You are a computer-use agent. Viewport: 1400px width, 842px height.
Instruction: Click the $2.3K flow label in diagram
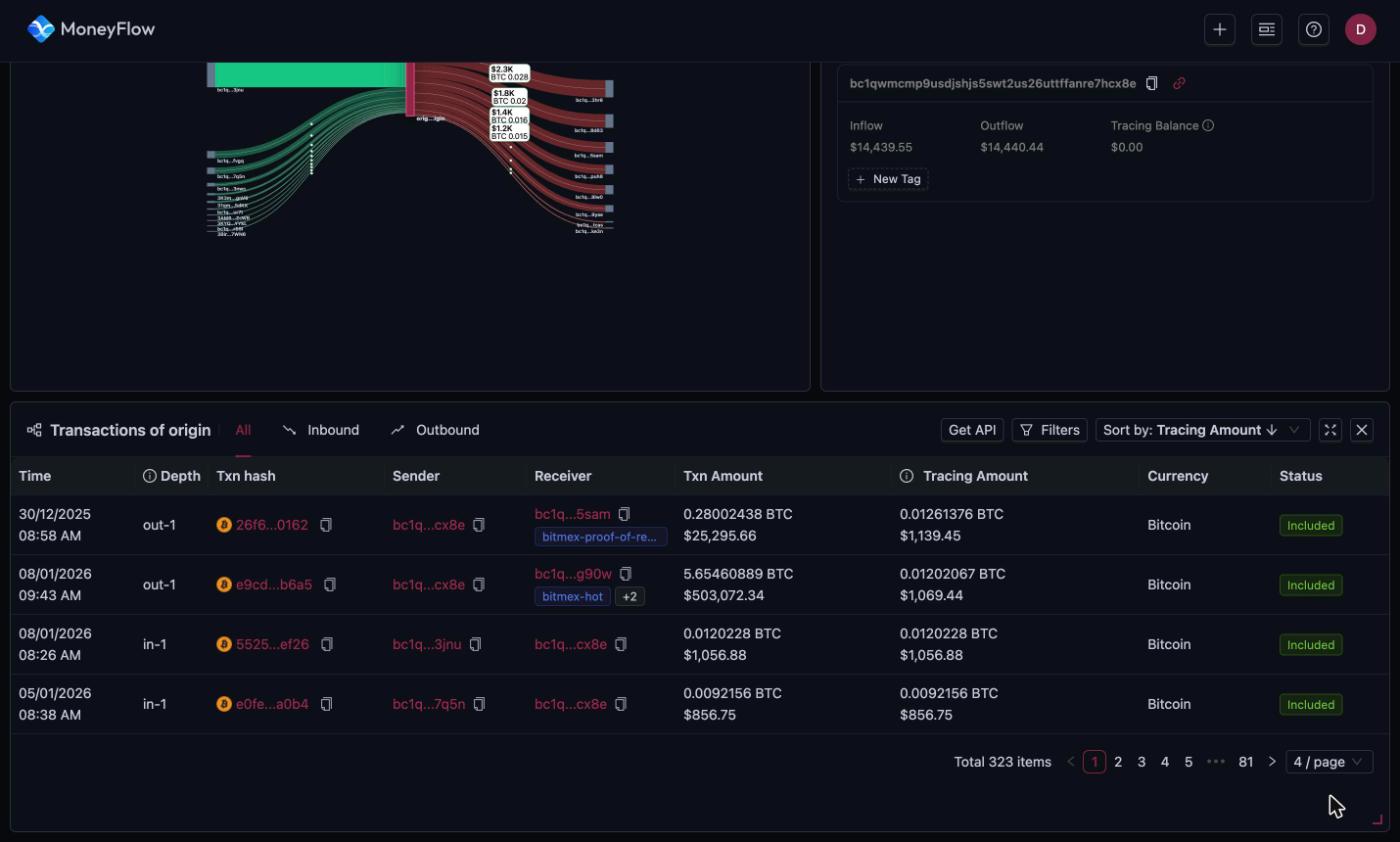[509, 73]
